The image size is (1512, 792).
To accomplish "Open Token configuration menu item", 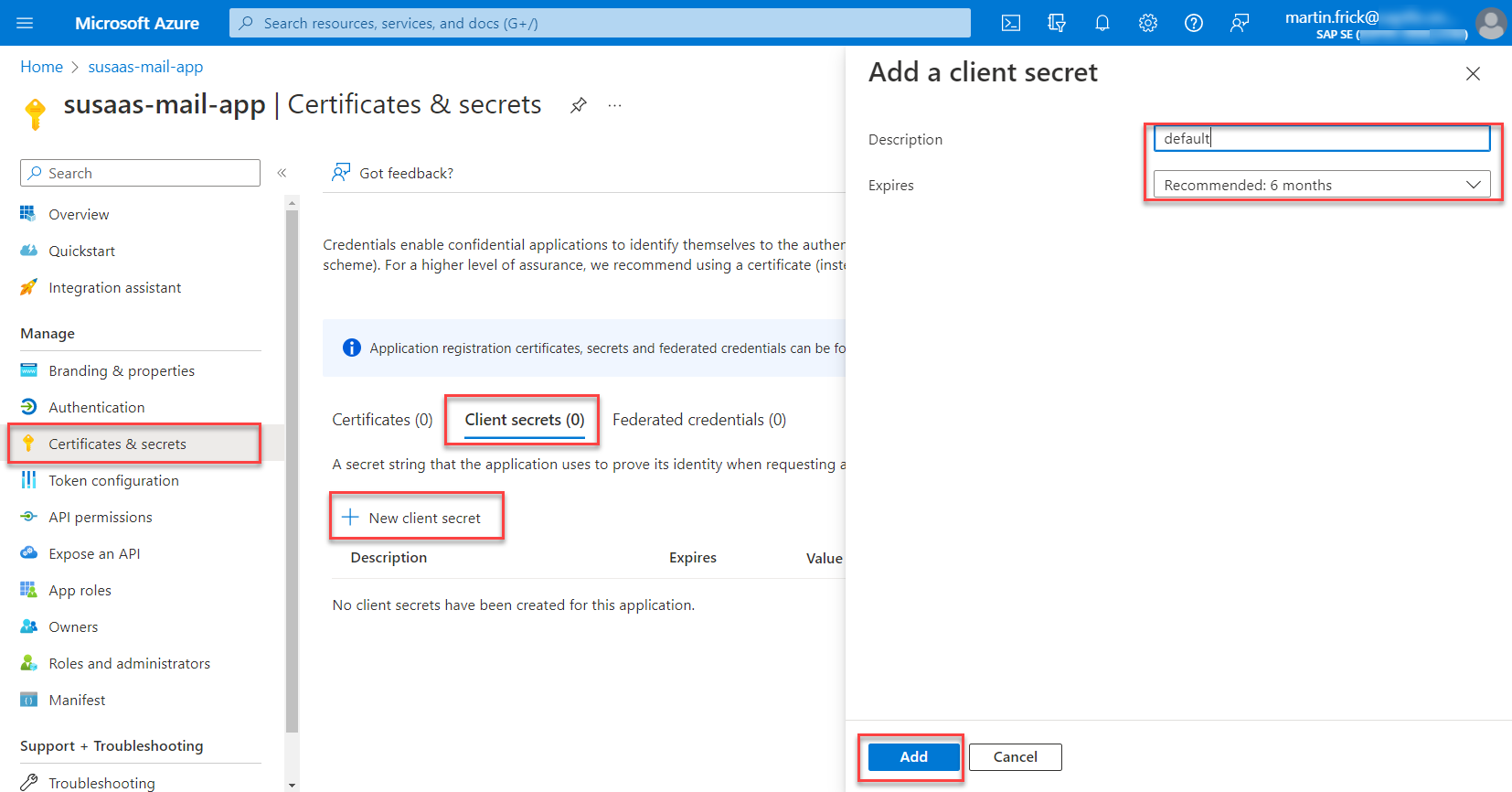I will [113, 480].
